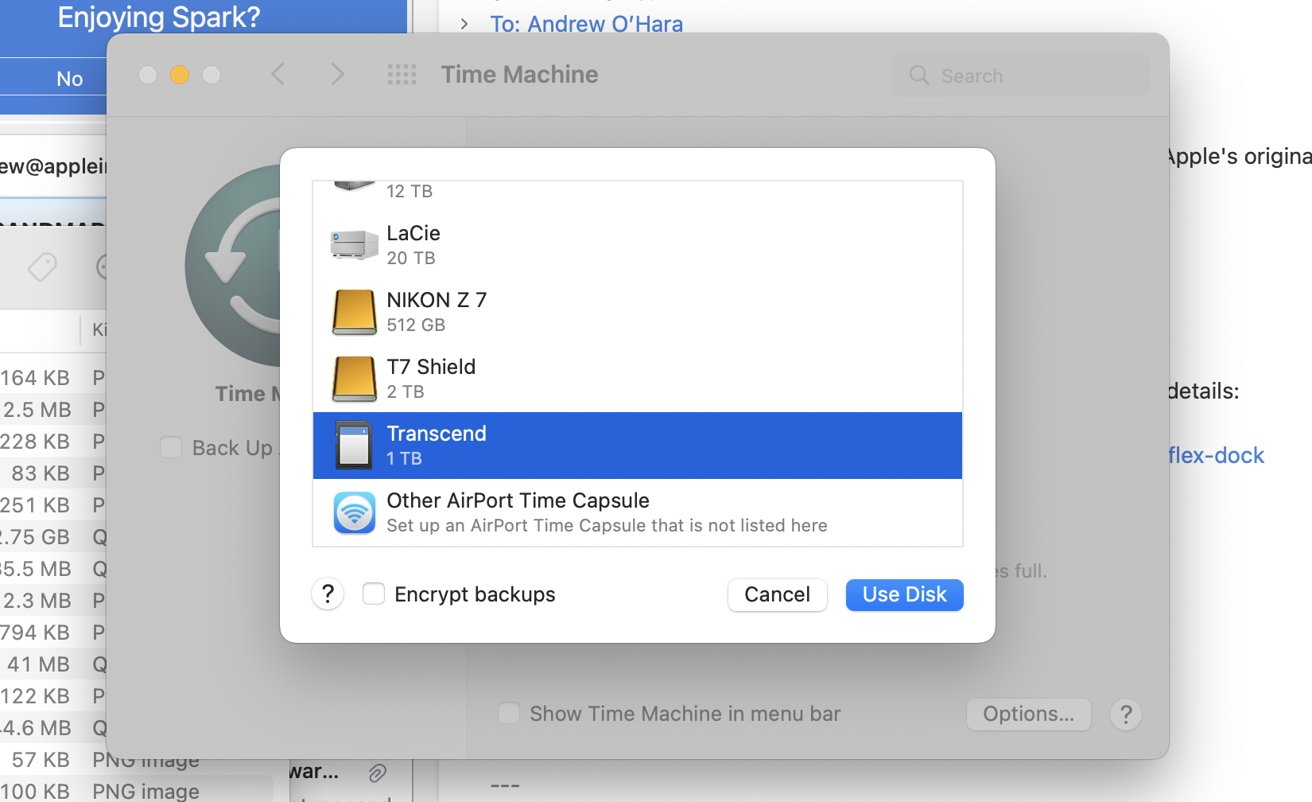Click the attachment paperclip icon in Spark
Image resolution: width=1312 pixels, height=802 pixels.
pyautogui.click(x=377, y=772)
